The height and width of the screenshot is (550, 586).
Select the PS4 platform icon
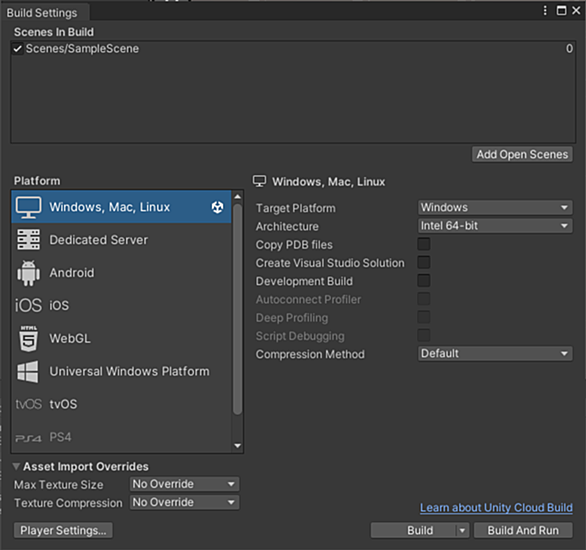click(x=28, y=438)
